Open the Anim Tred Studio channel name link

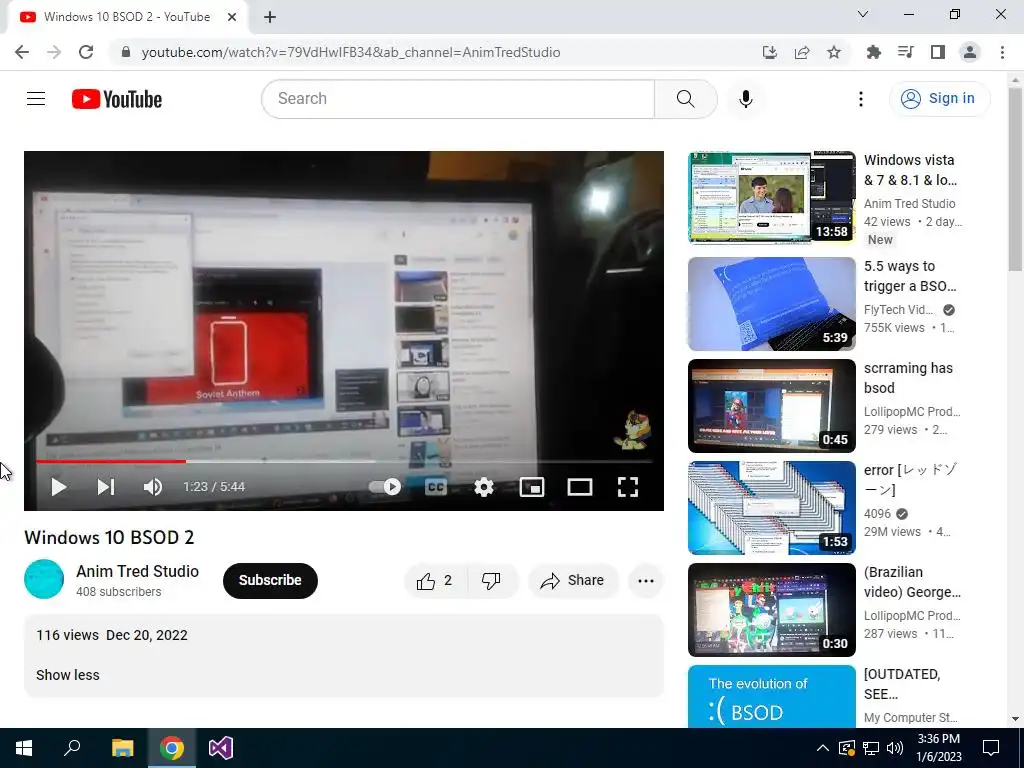coord(137,571)
